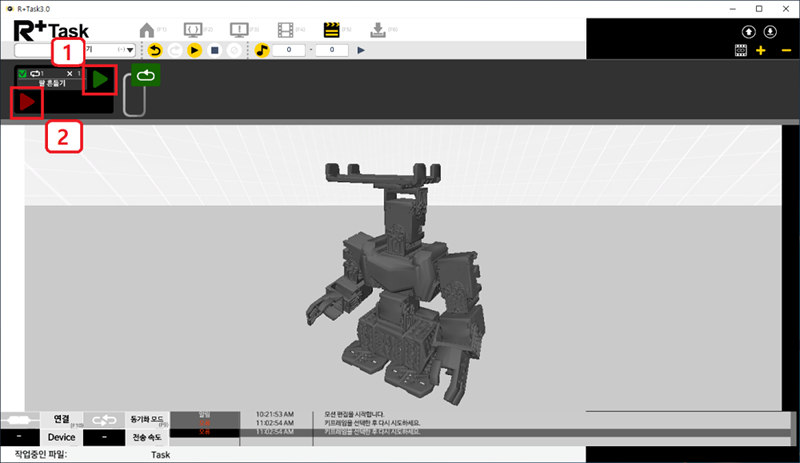Click the green loop button after motion unit
Screen dimensions: 800x463
coord(146,74)
